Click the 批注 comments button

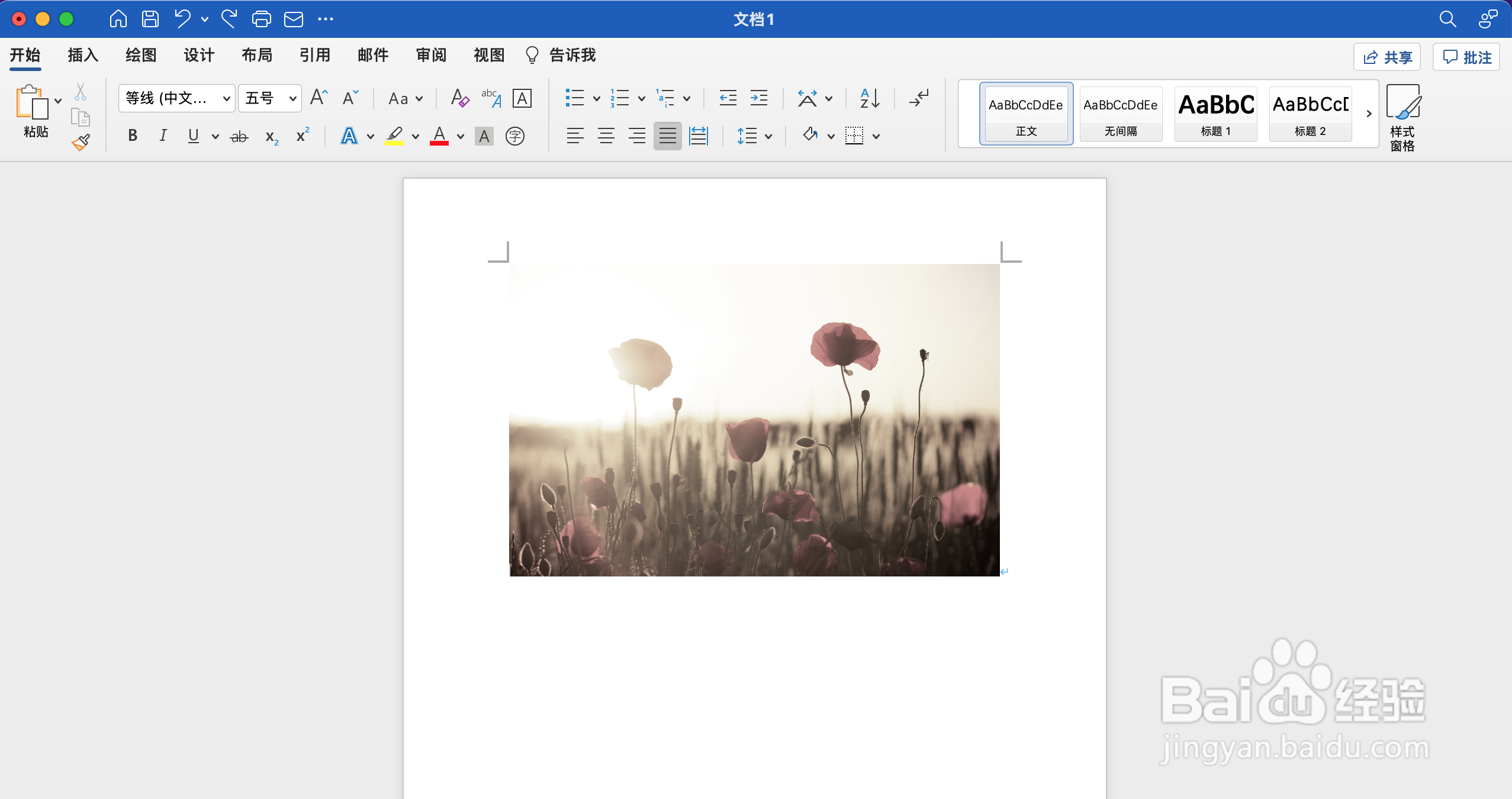[x=1466, y=57]
